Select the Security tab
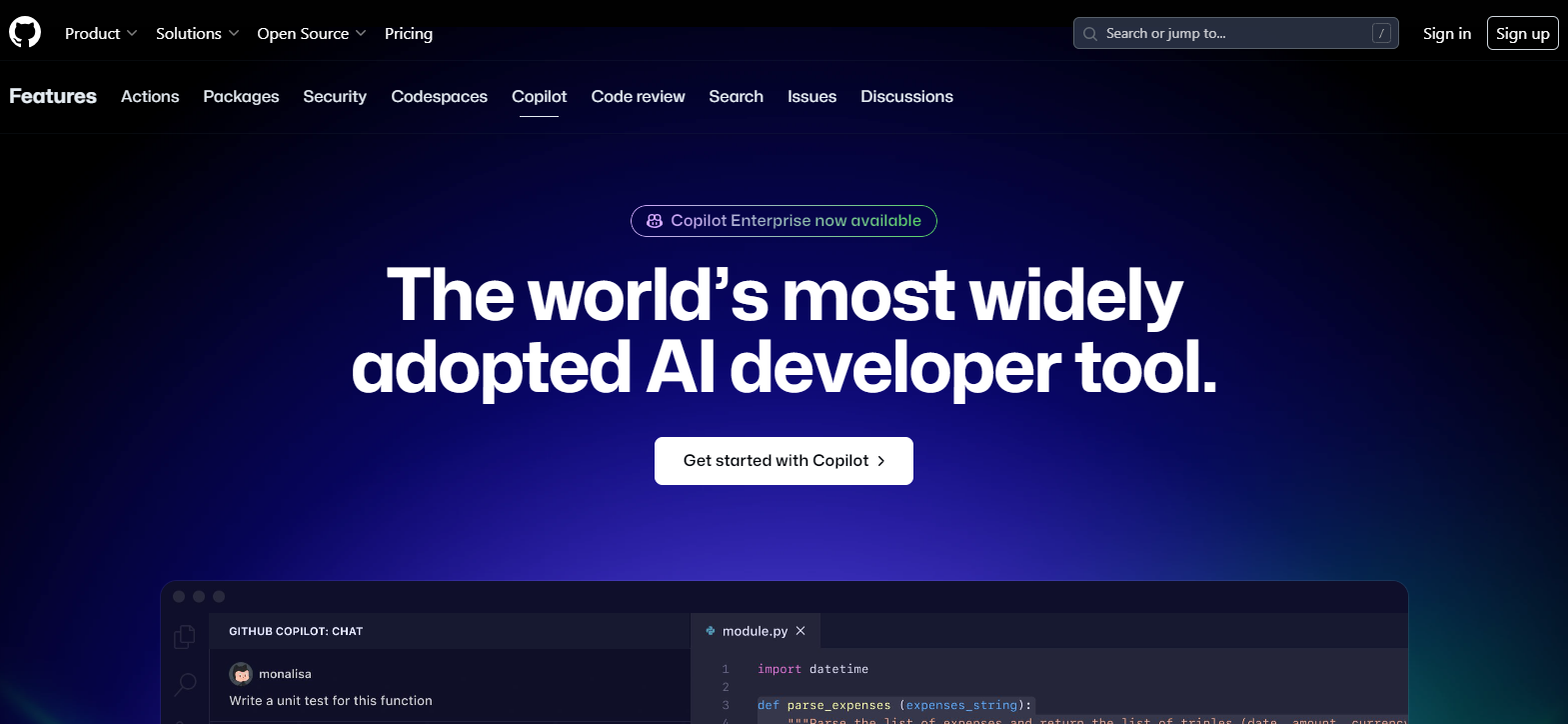 335,96
